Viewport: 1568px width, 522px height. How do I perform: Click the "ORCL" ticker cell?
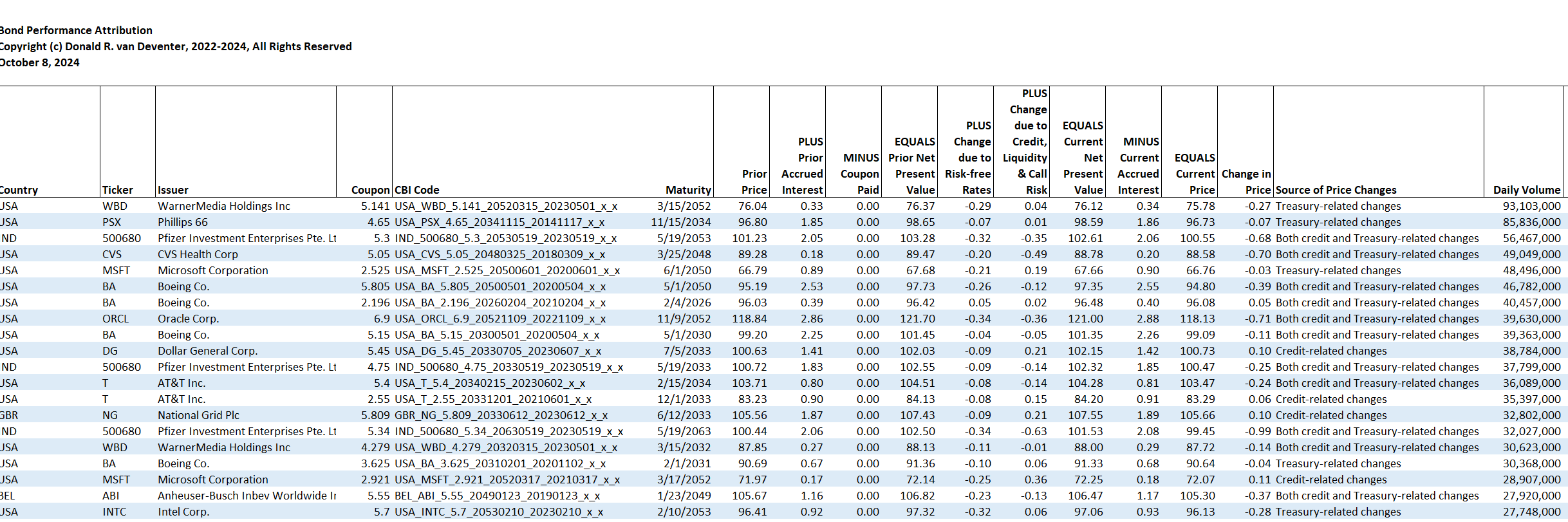pyautogui.click(x=116, y=319)
